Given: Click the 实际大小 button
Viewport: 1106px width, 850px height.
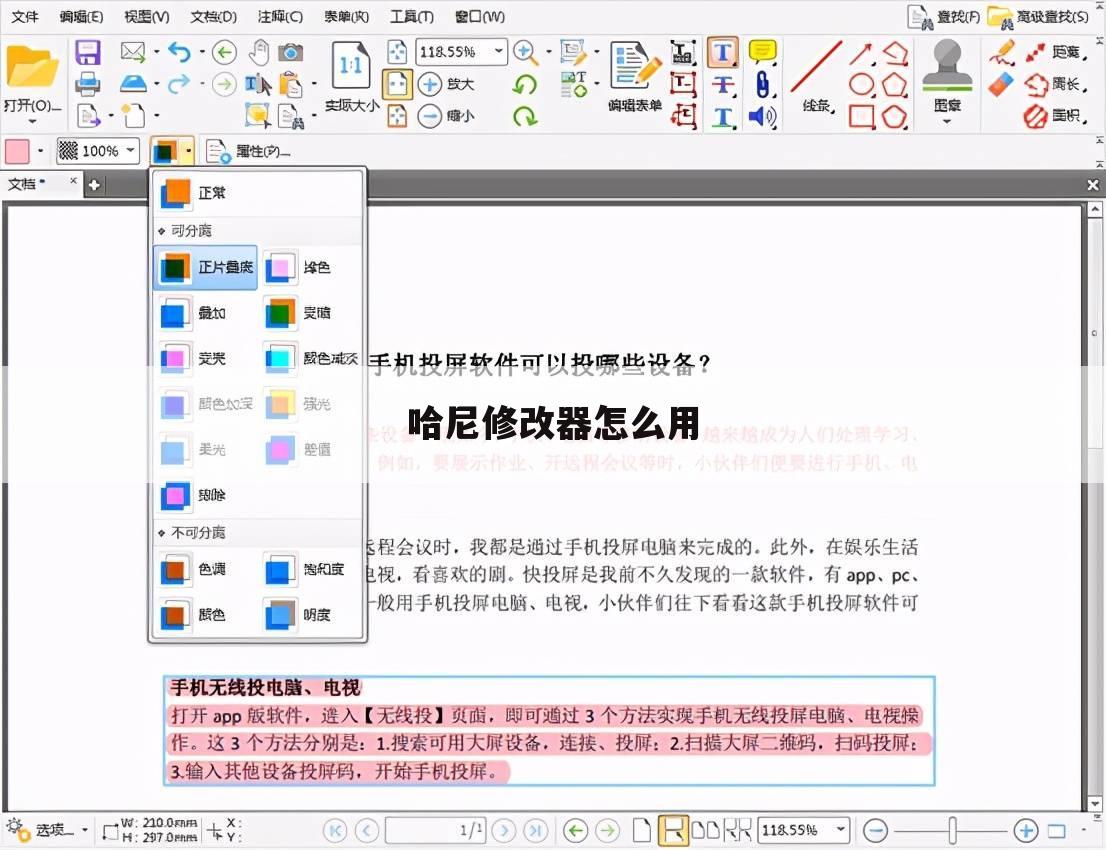Looking at the screenshot, I should (351, 78).
